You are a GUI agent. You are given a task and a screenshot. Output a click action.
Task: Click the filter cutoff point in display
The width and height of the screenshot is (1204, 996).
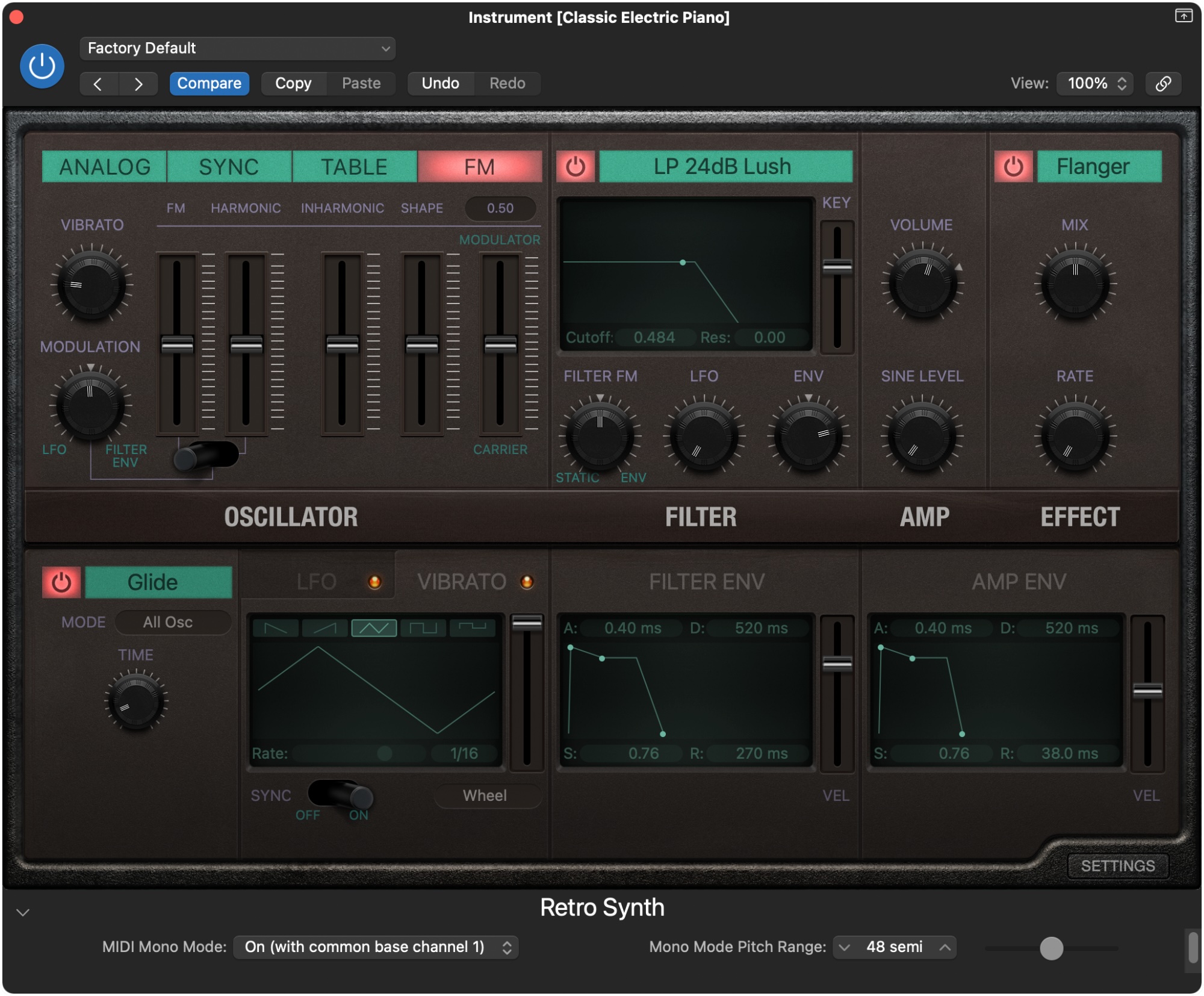682,263
